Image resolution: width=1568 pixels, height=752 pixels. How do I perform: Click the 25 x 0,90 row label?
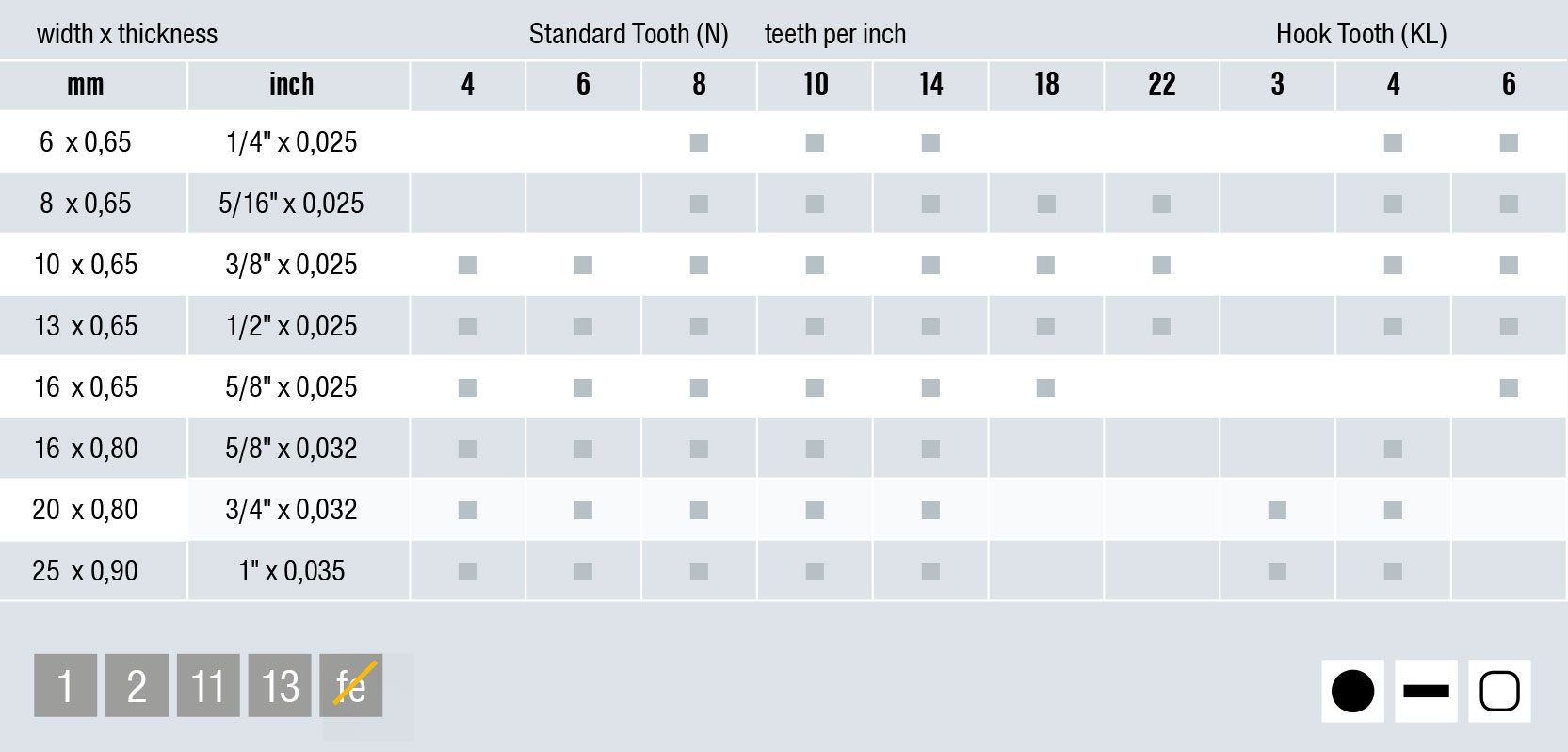coord(86,571)
